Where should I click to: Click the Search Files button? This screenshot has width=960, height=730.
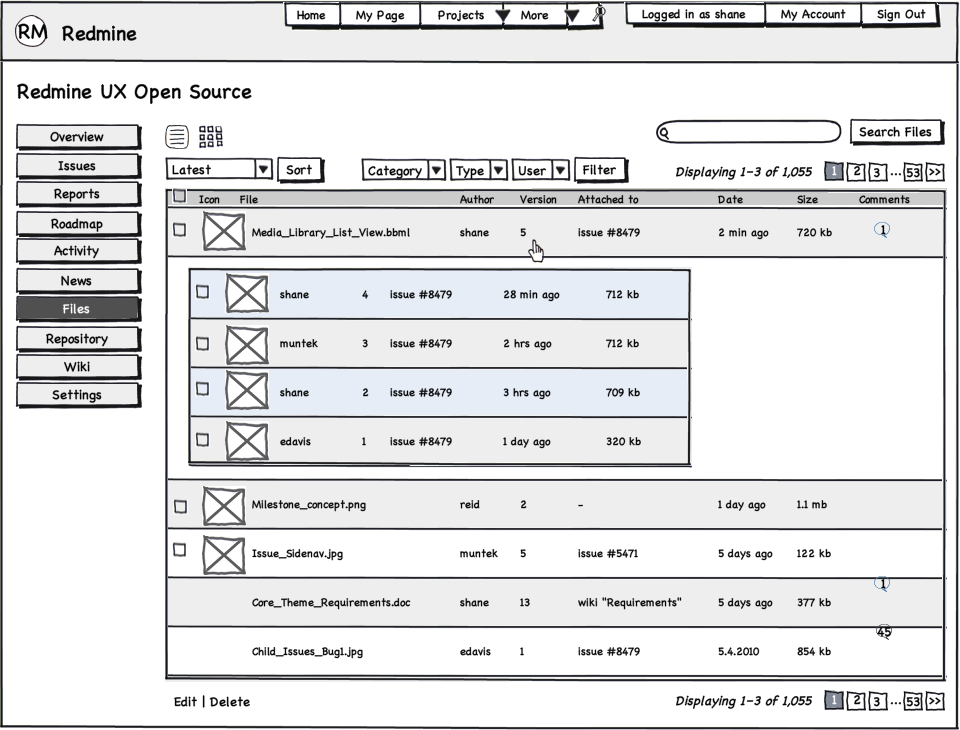pos(895,132)
